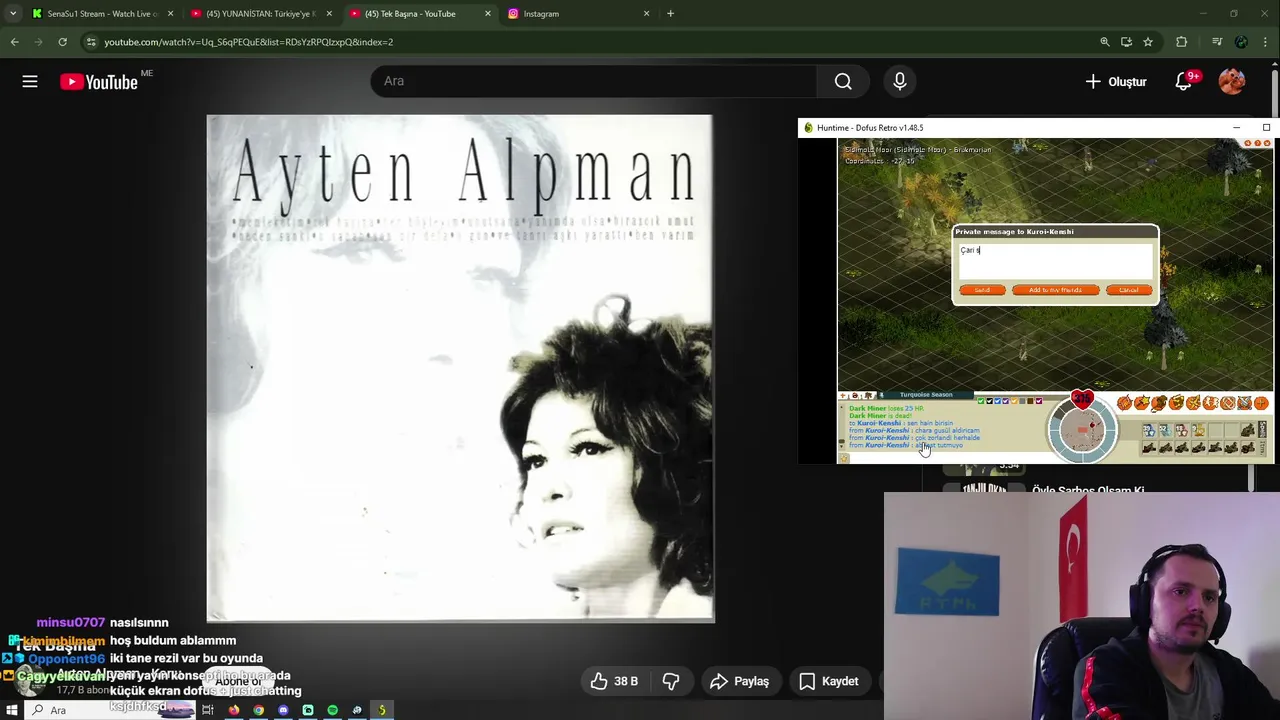Image resolution: width=1280 pixels, height=720 pixels.
Task: Maximize the Huntime Dofus Retro window
Action: pos(1266,128)
